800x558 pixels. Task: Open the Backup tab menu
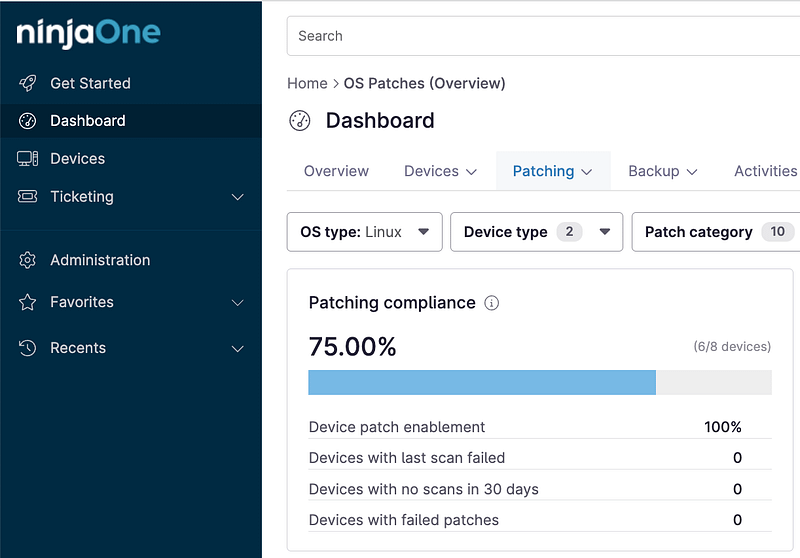pos(662,171)
